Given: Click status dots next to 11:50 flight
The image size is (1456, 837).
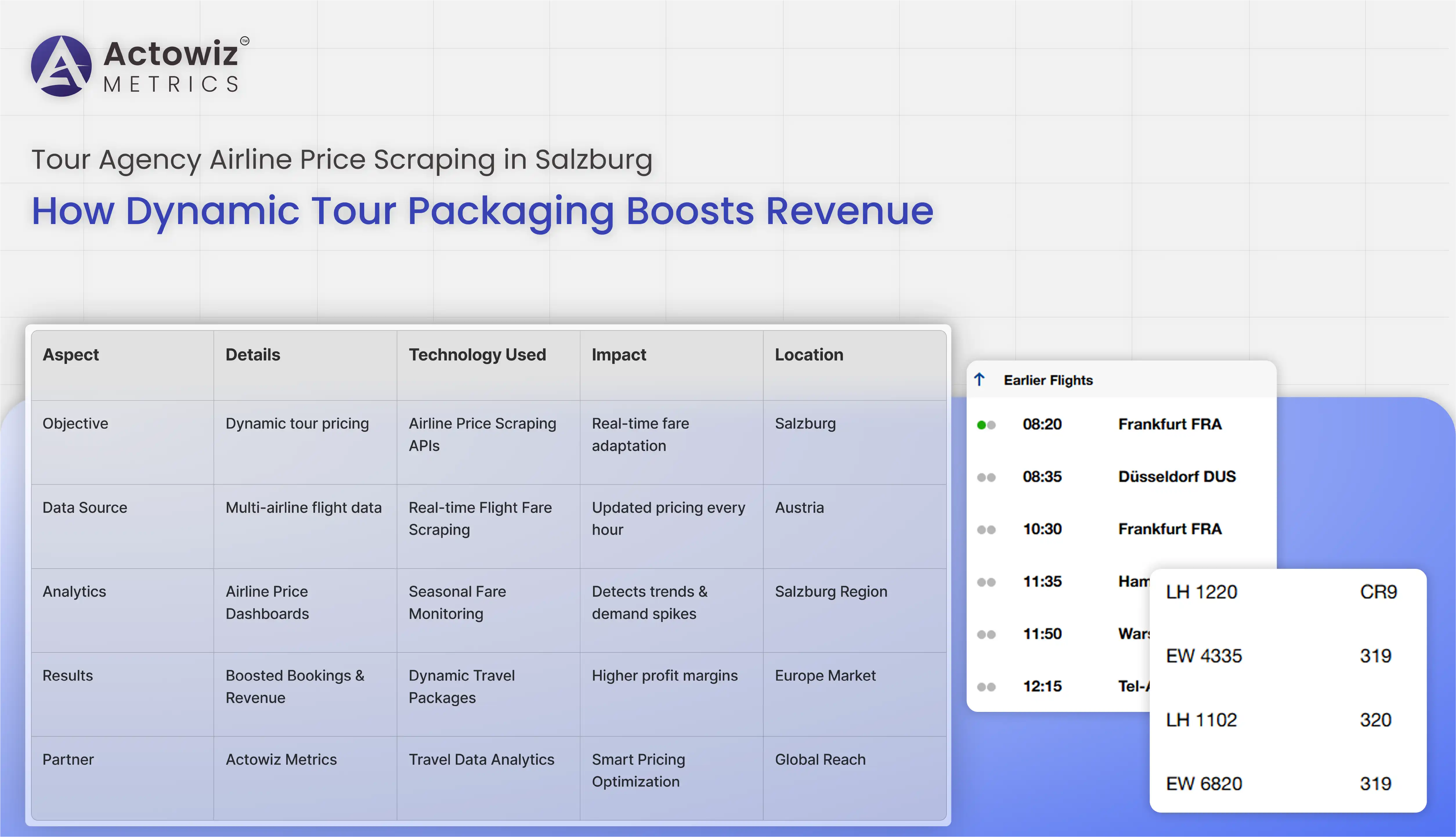Looking at the screenshot, I should 986,634.
